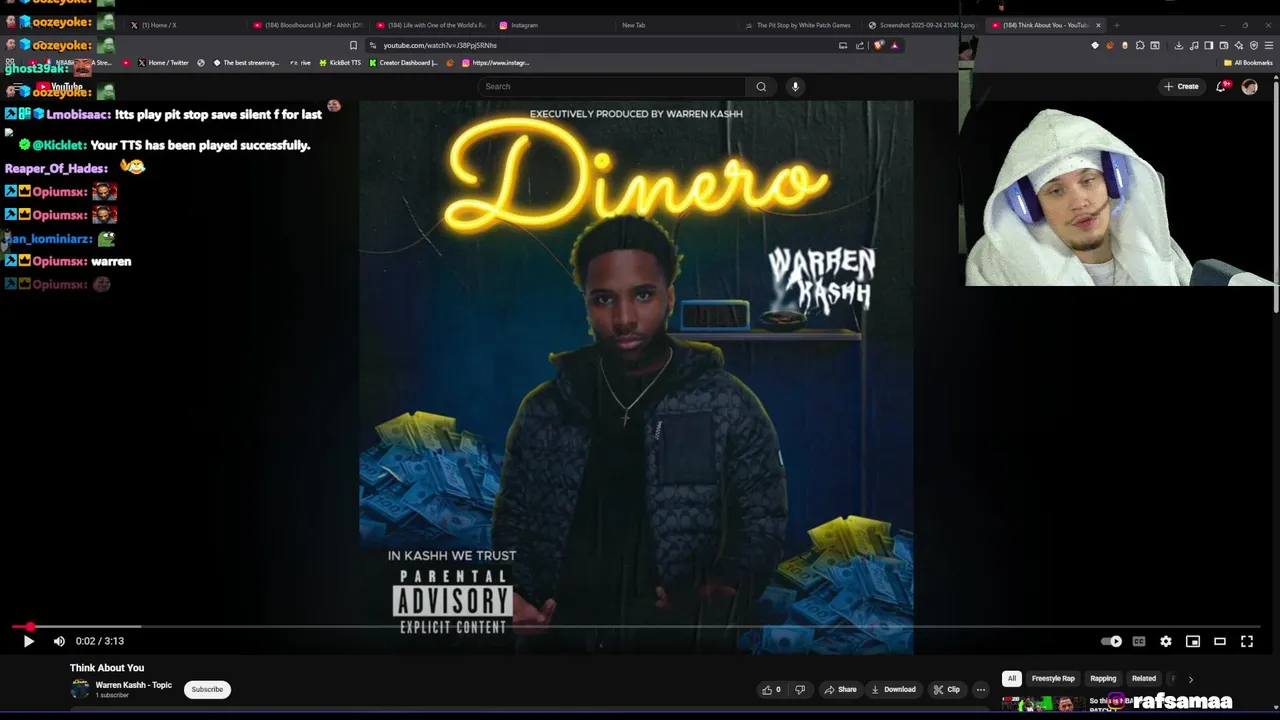The width and height of the screenshot is (1280, 720).
Task: Open the rive bookmark
Action: (x=301, y=63)
